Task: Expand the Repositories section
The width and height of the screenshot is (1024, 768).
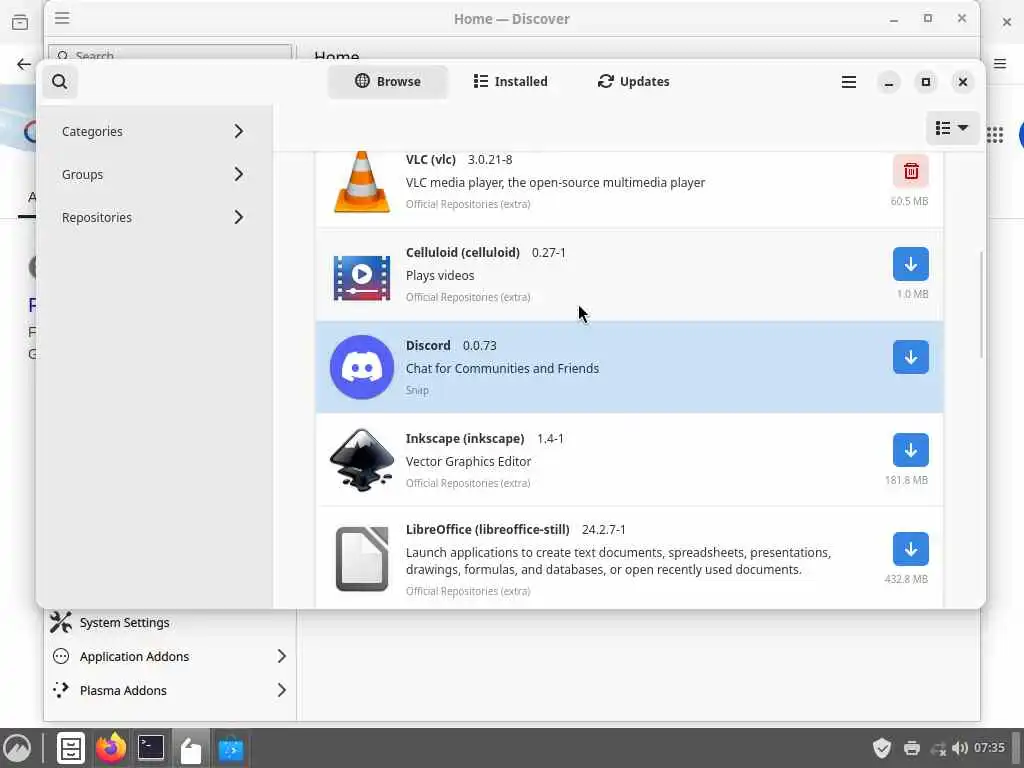Action: 153,217
